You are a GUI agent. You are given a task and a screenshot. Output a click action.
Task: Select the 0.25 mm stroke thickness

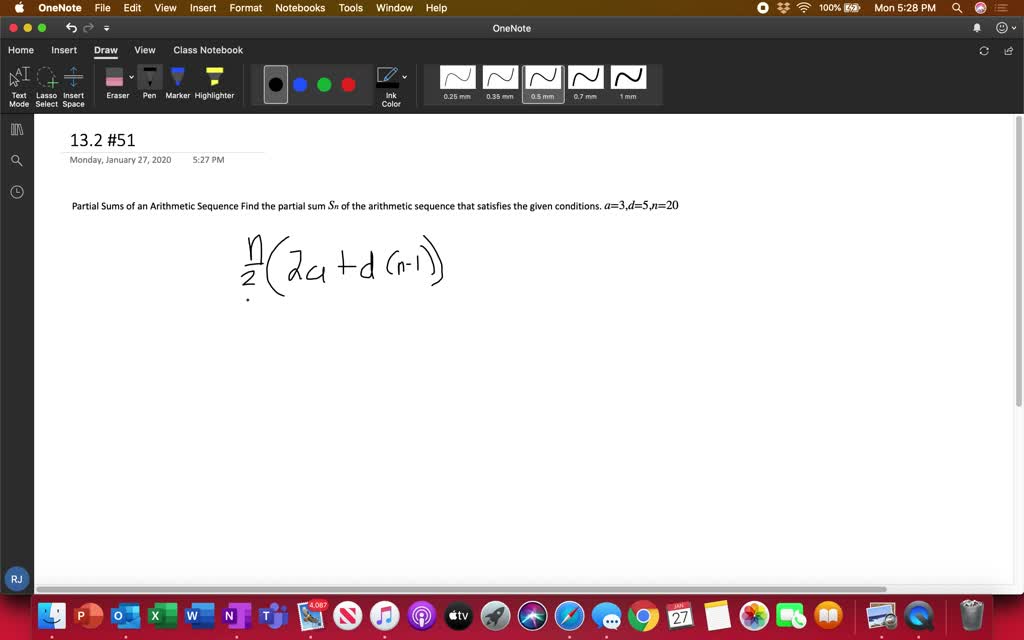[x=457, y=78]
